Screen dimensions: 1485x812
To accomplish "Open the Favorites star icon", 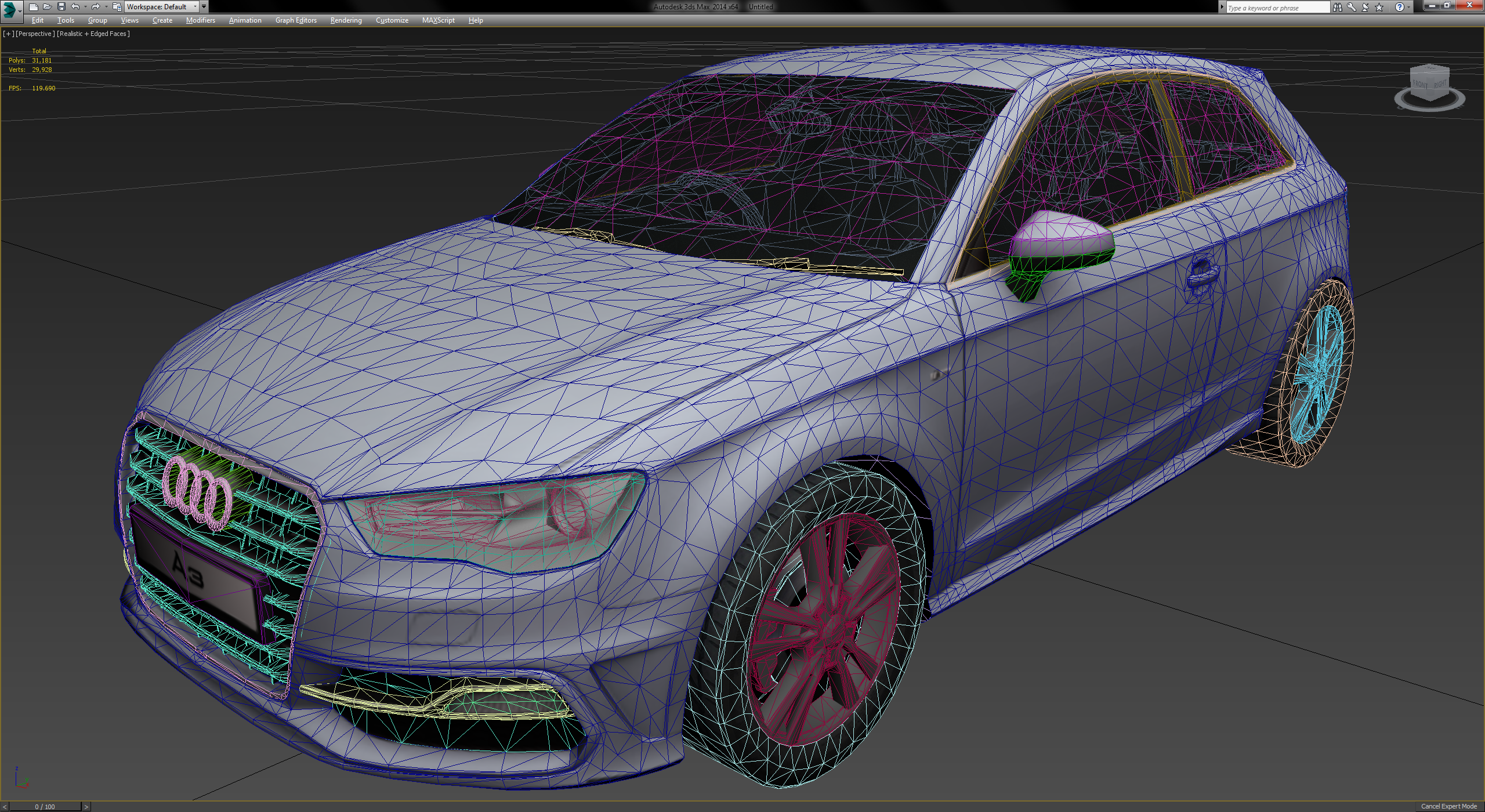I will tap(1379, 7).
